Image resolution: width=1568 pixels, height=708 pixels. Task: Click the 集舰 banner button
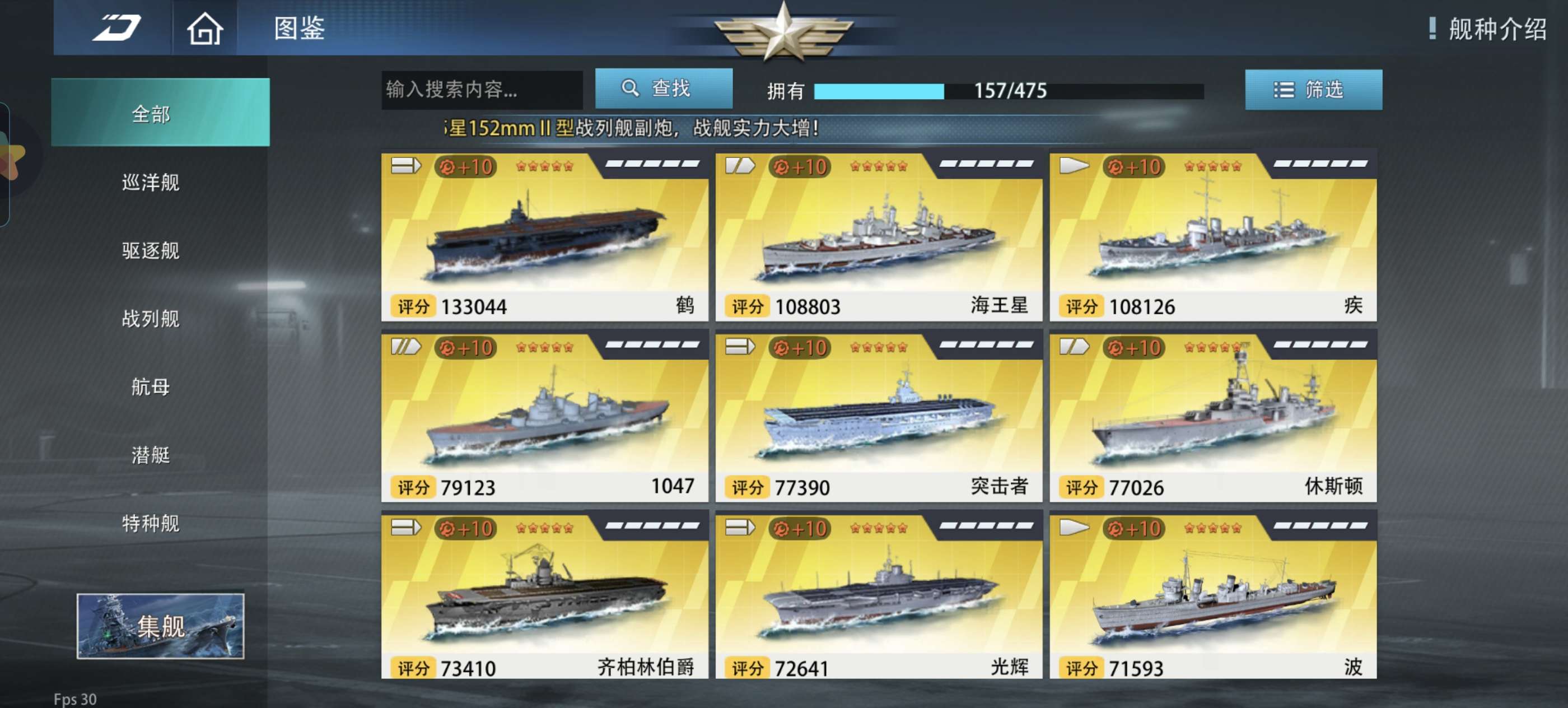(x=161, y=626)
